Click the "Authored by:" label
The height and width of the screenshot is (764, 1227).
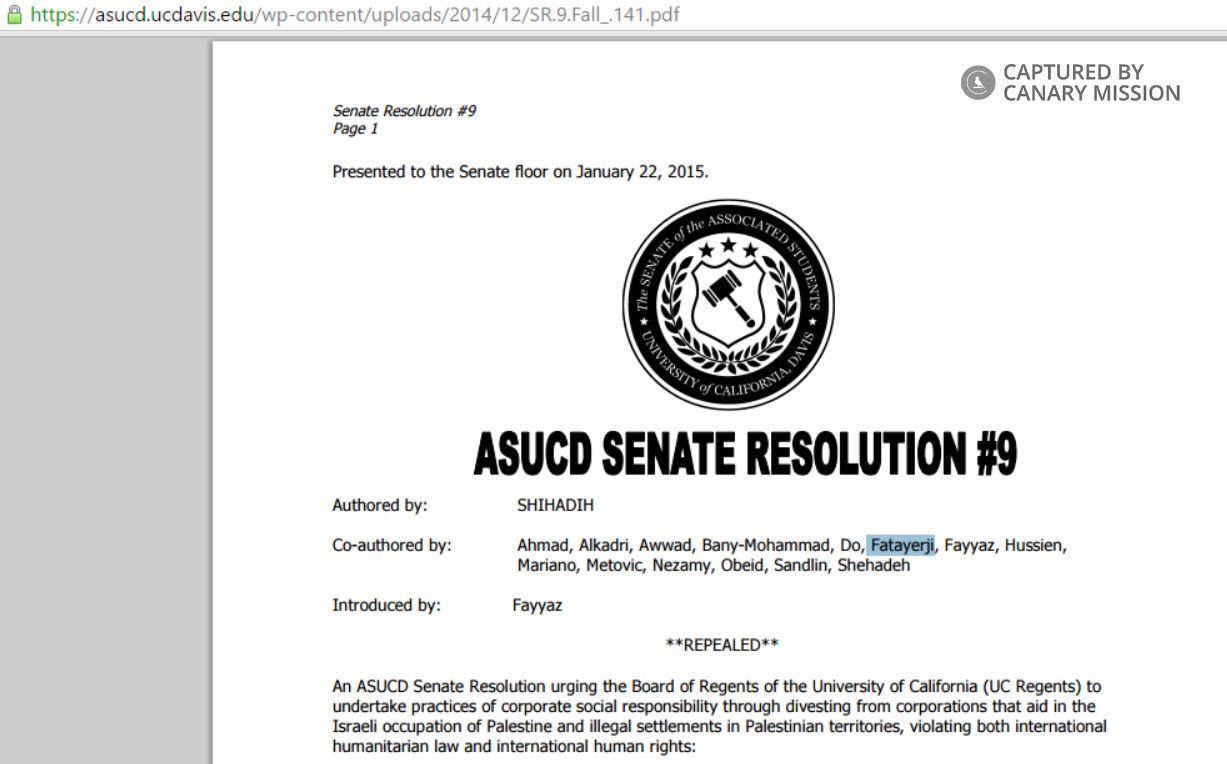click(380, 506)
